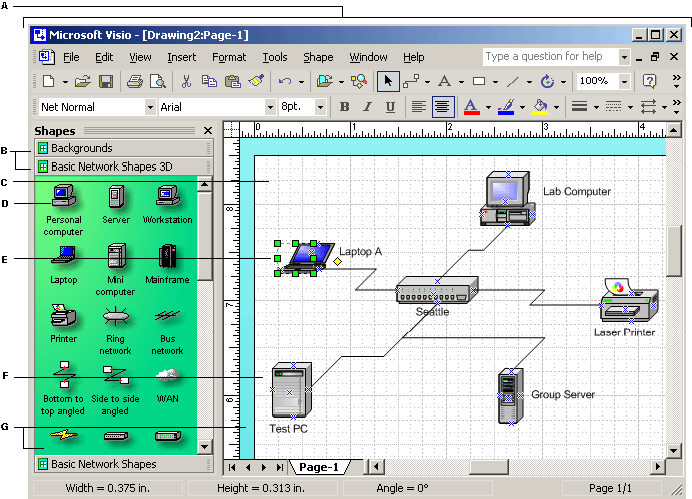The width and height of the screenshot is (692, 499).
Task: Open the Net Normal style dropdown
Action: (x=150, y=107)
